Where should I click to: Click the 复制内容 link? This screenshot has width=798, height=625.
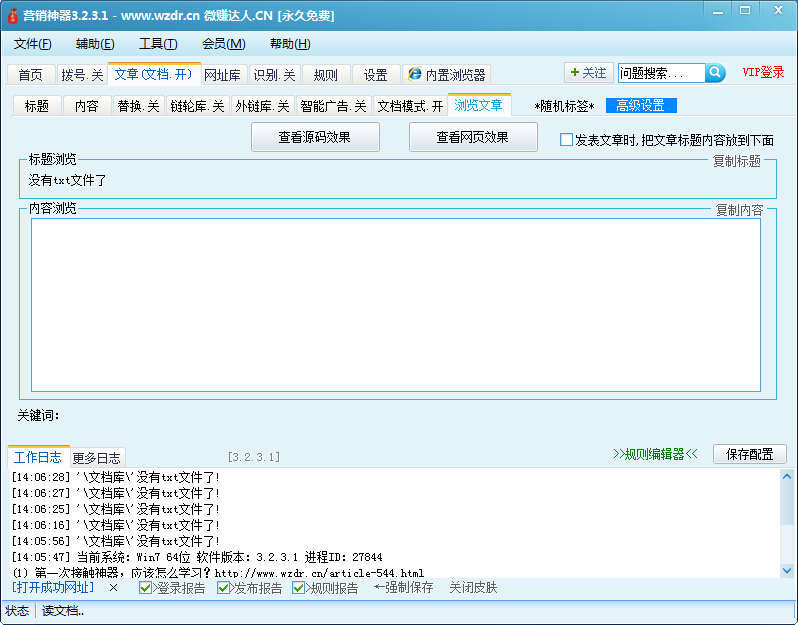click(x=739, y=210)
